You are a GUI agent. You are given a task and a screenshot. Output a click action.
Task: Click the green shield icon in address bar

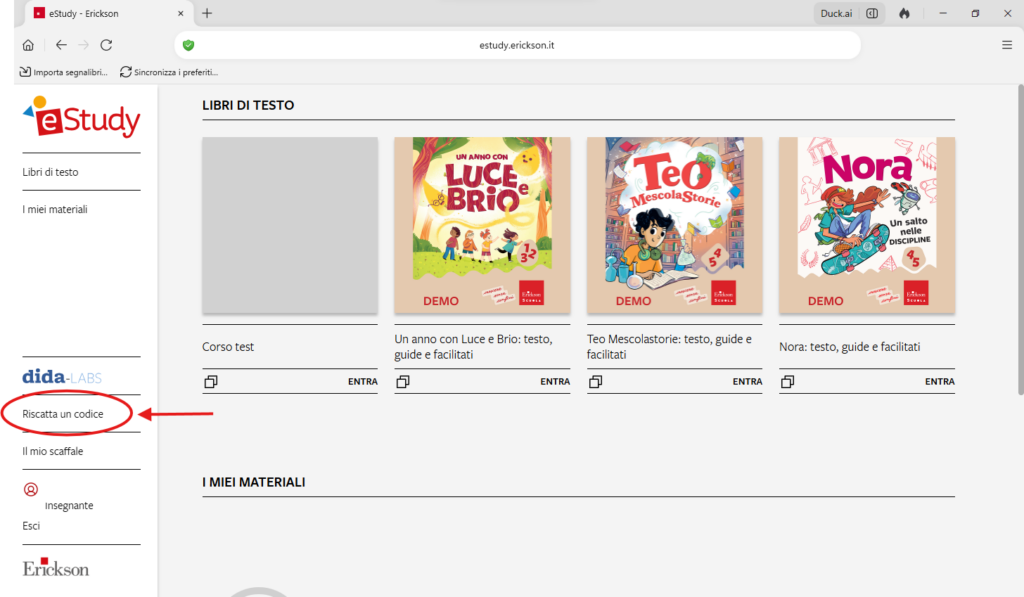(x=189, y=45)
